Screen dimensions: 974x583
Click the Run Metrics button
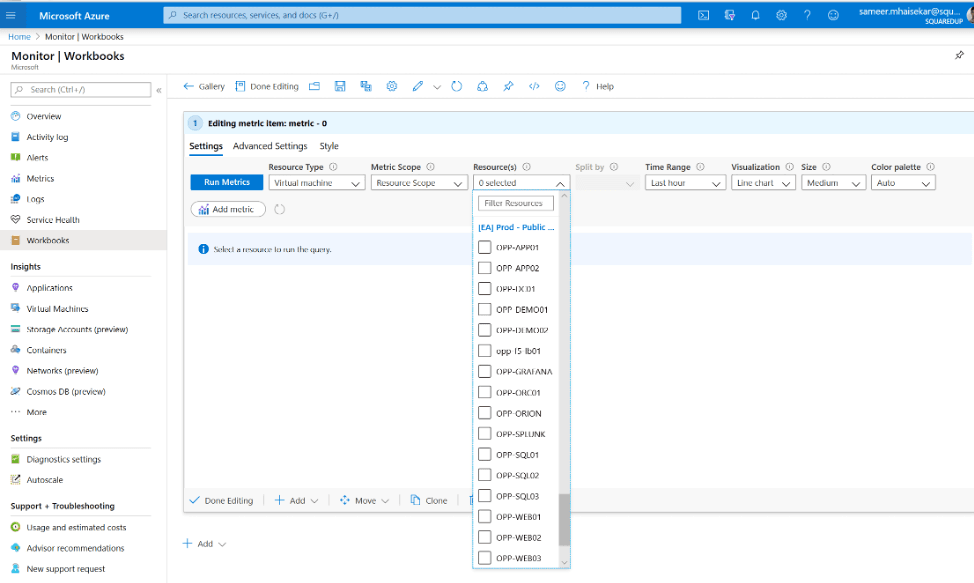[x=227, y=183]
